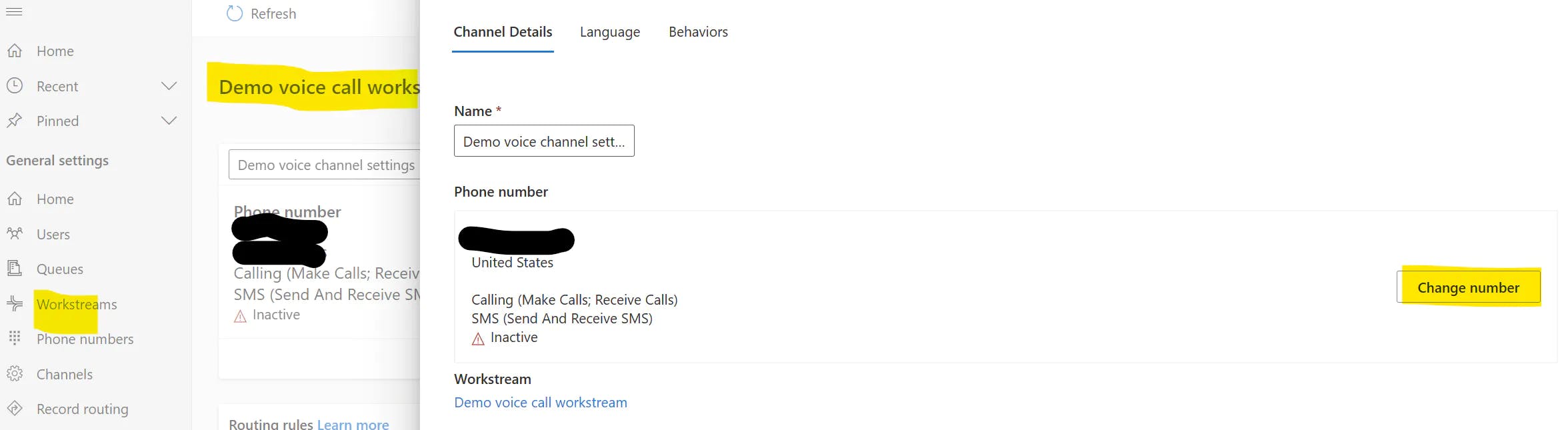
Task: Open the Demo voice call workstream link
Action: coord(541,403)
